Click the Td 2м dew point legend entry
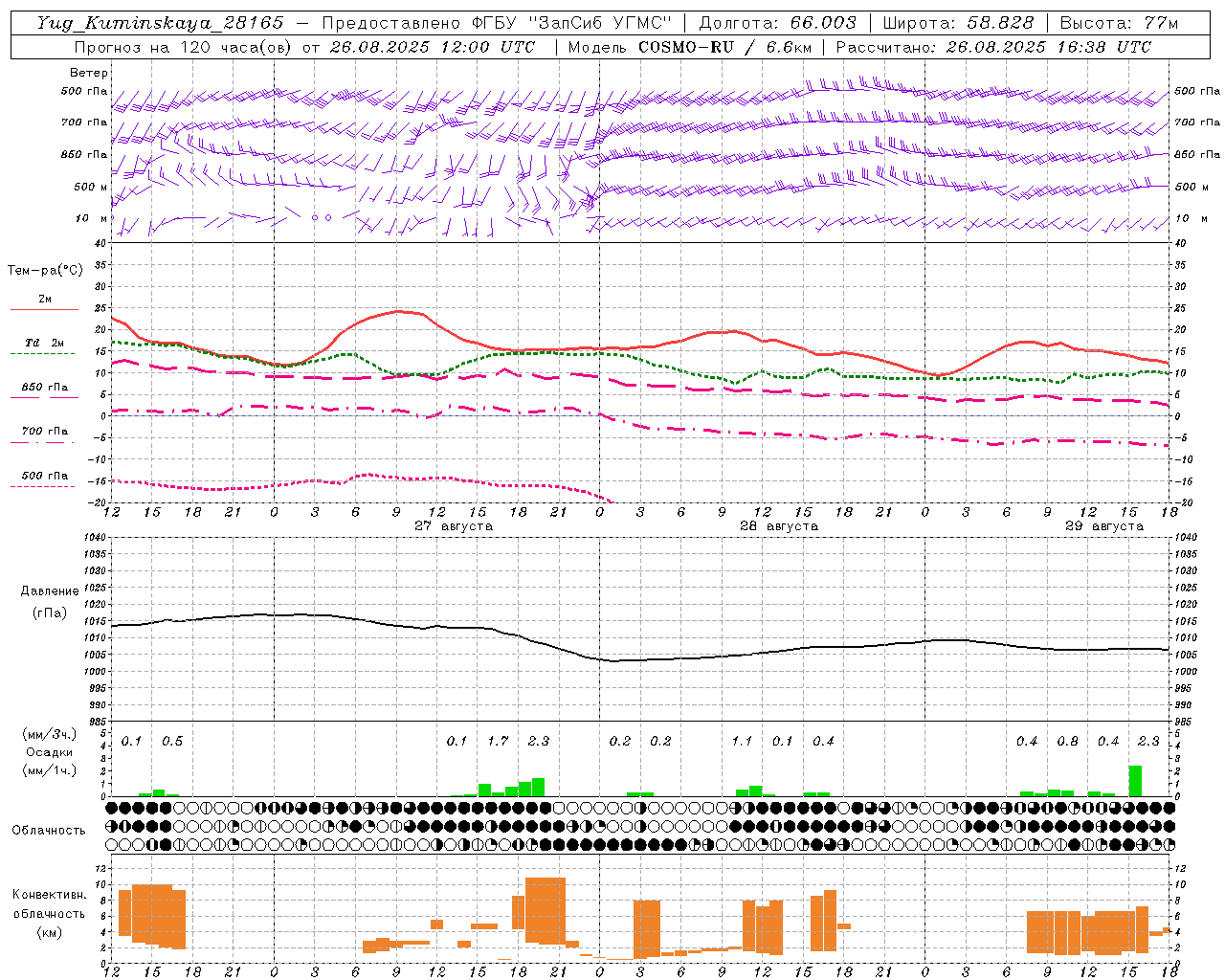 (44, 343)
